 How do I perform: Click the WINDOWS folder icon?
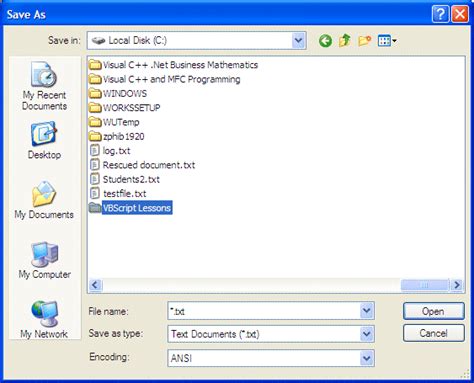pyautogui.click(x=95, y=93)
